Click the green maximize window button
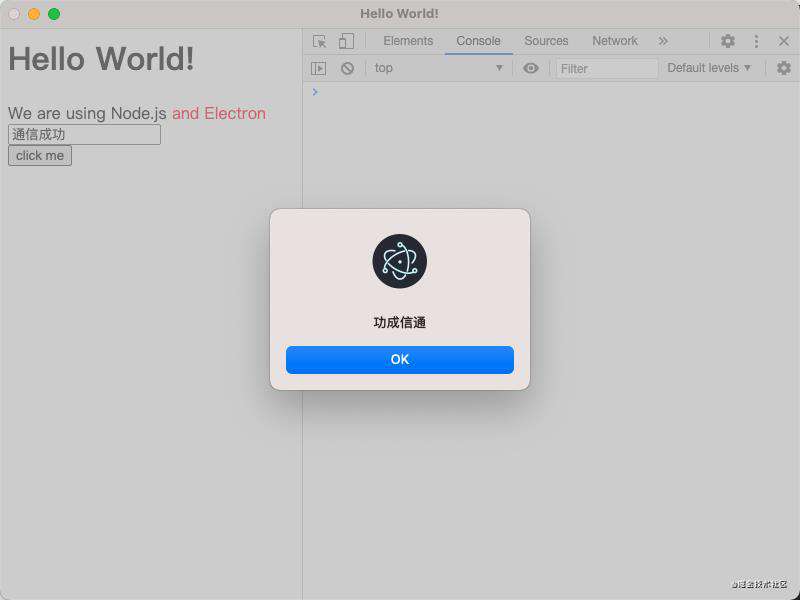 [x=54, y=14]
